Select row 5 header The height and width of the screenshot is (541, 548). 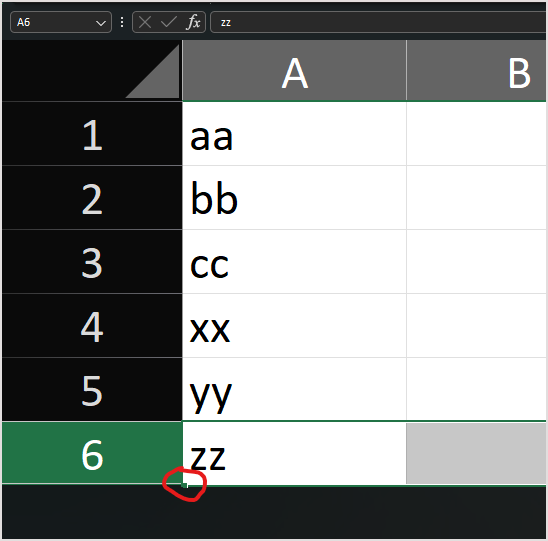point(92,389)
